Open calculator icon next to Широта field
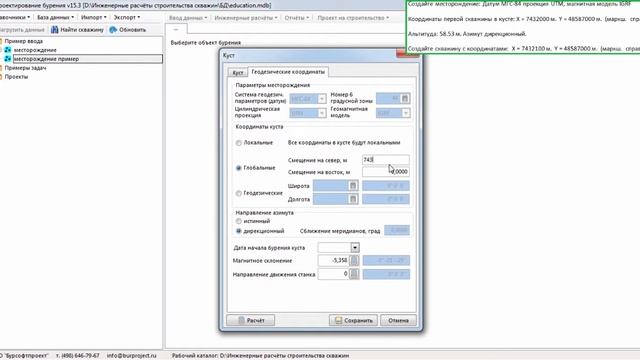The image size is (640, 360). coord(353,186)
